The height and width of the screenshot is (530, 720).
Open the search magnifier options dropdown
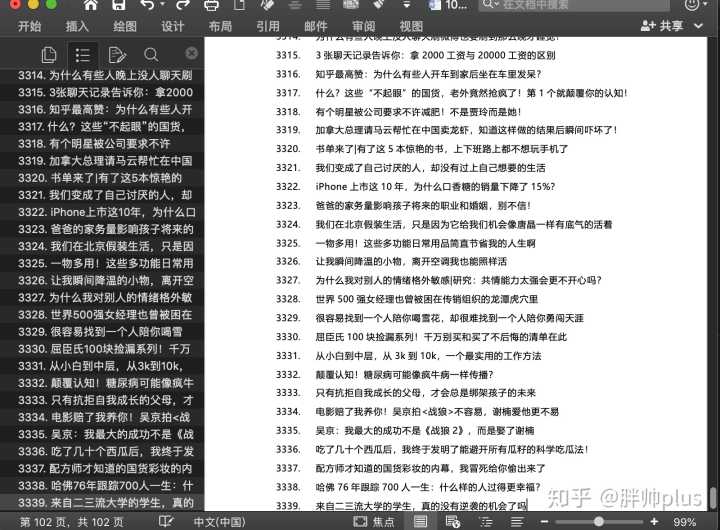[x=489, y=5]
